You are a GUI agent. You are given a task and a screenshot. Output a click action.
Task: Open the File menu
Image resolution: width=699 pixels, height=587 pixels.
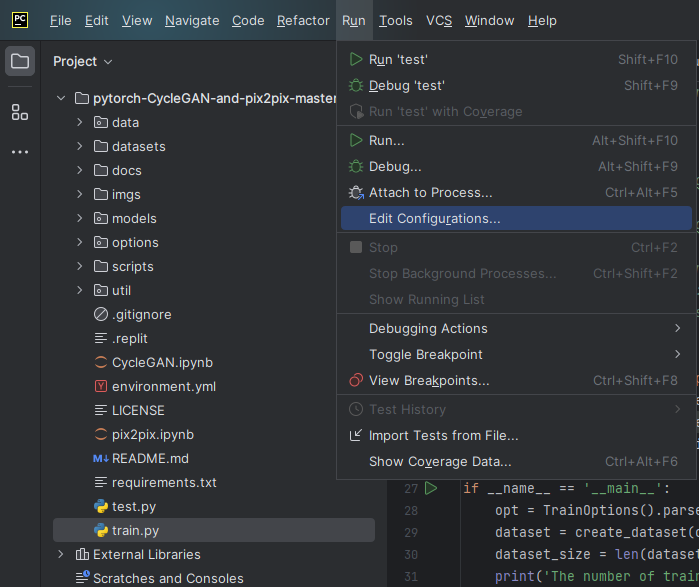[x=61, y=21]
